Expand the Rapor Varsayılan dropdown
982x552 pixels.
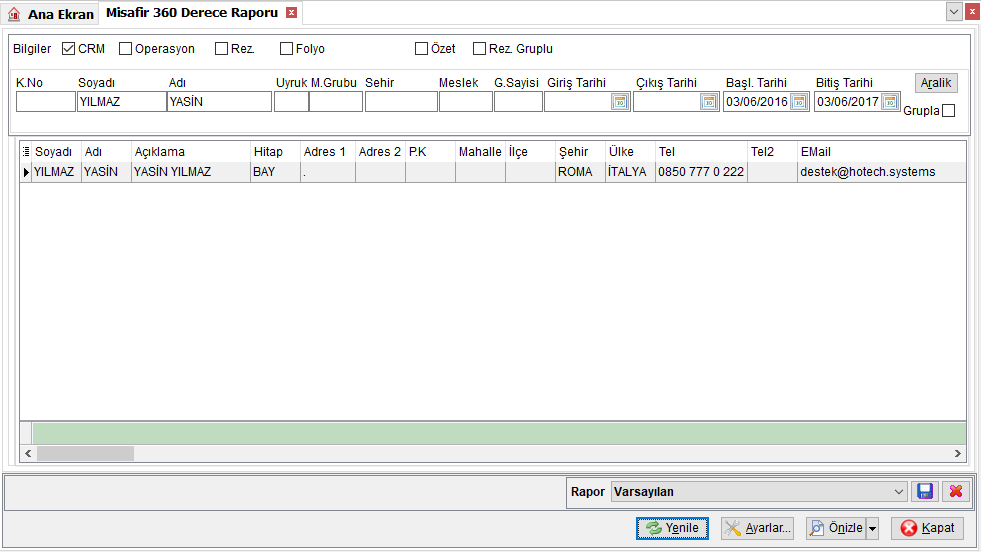[899, 492]
